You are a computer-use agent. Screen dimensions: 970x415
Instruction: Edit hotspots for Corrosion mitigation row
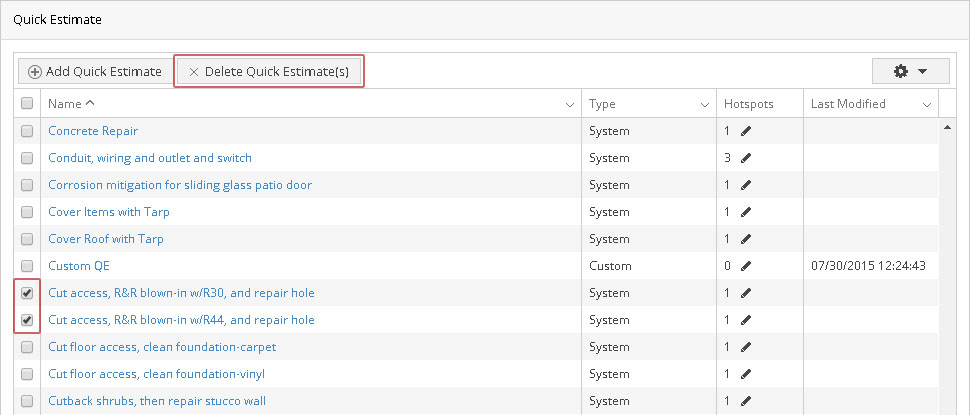[x=745, y=185]
